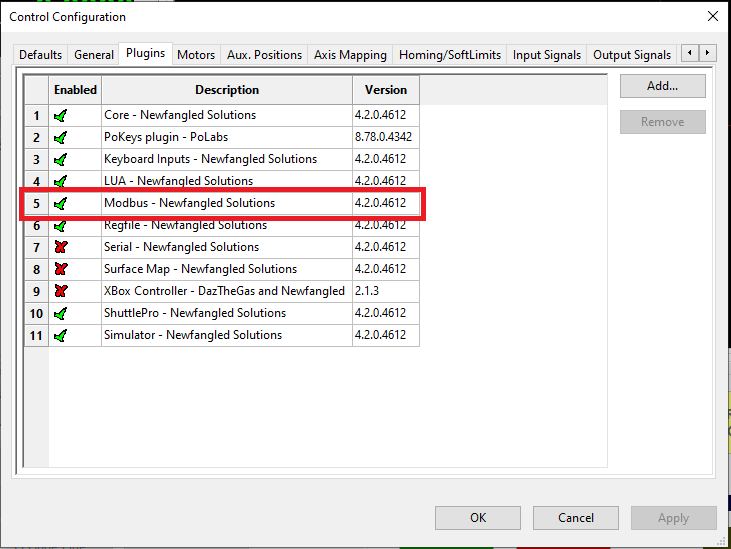The width and height of the screenshot is (731, 549).
Task: Click XBox Controller version 2.1.3 cell
Action: 386,291
